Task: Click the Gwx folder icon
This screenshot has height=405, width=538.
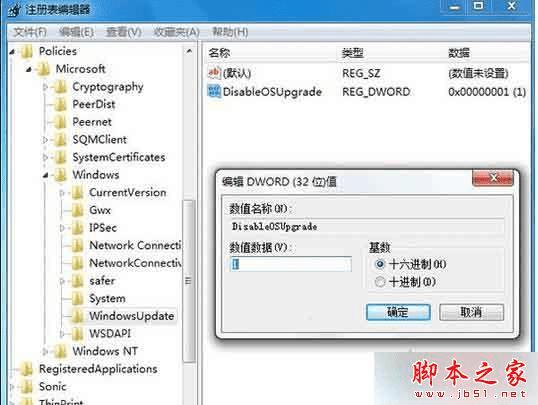Action: pos(78,210)
